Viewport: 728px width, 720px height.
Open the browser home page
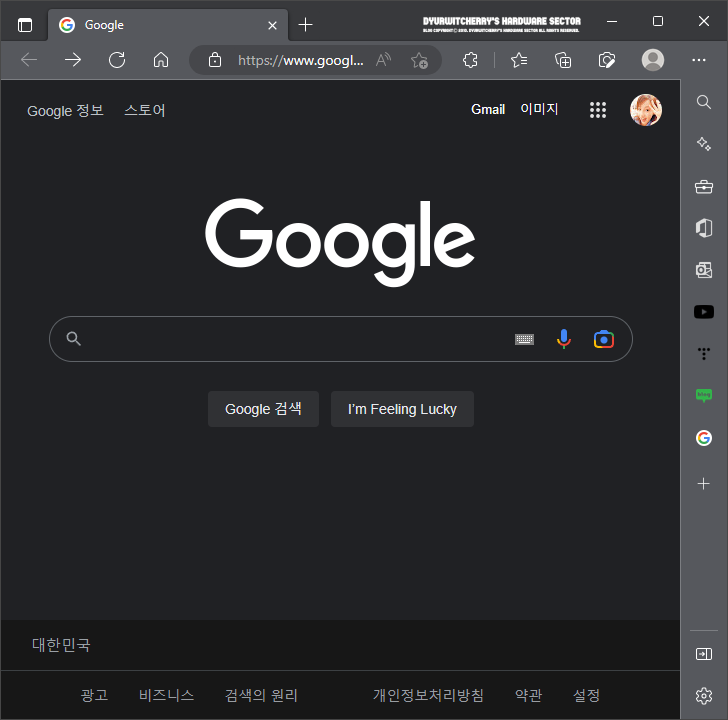point(161,60)
